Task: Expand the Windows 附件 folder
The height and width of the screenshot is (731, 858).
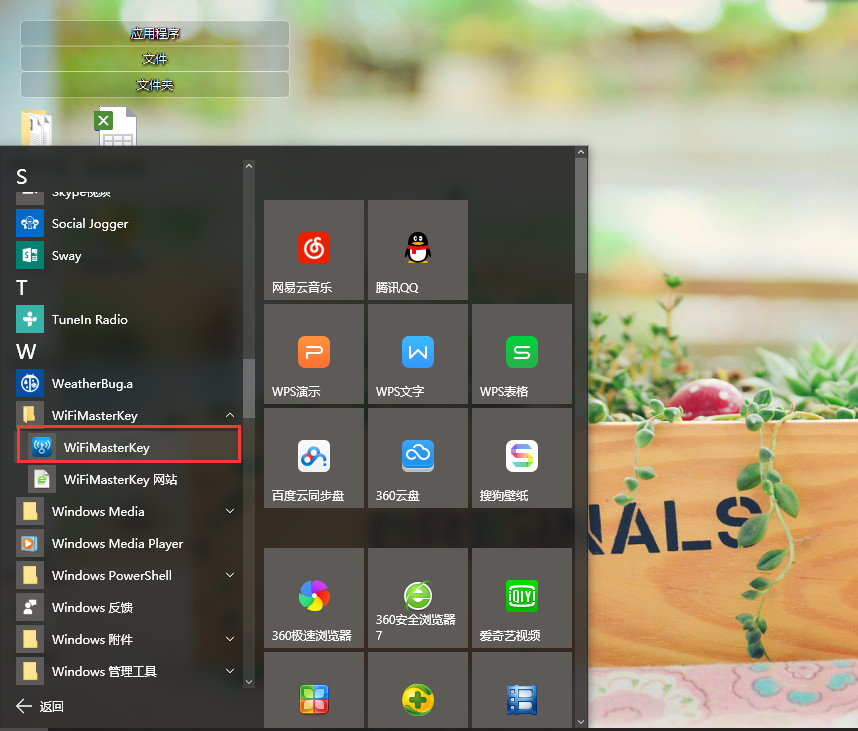Action: click(230, 639)
